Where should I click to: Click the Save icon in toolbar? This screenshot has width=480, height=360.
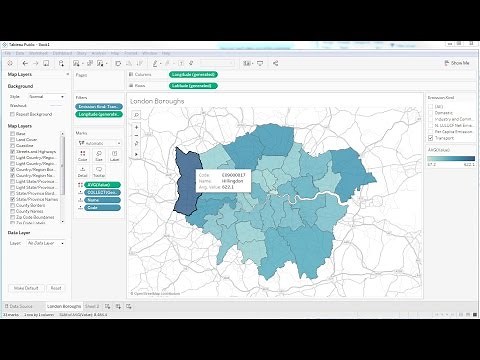click(46, 63)
